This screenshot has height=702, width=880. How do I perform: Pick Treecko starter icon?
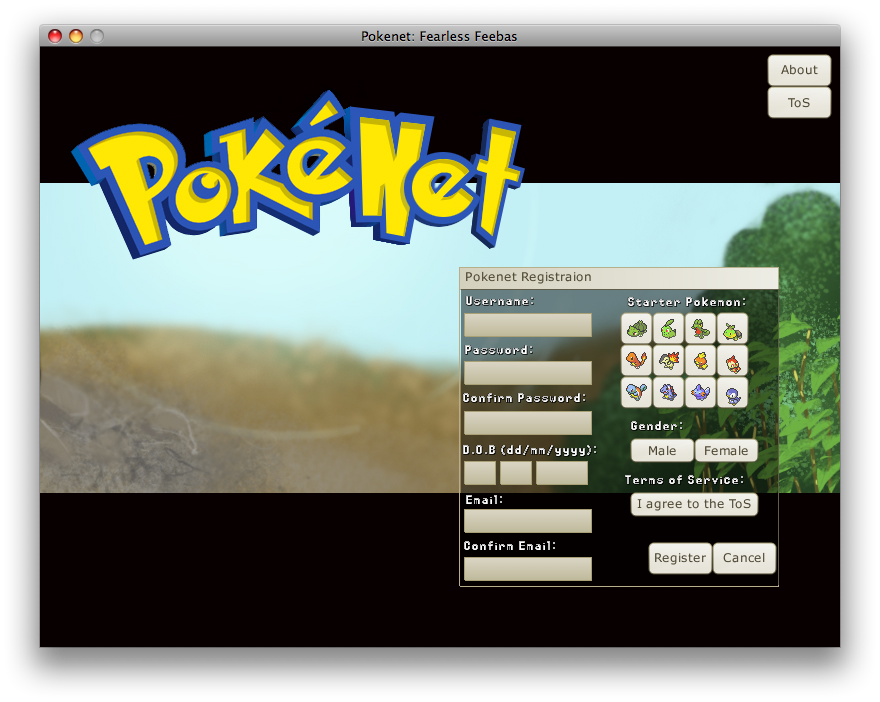click(700, 328)
